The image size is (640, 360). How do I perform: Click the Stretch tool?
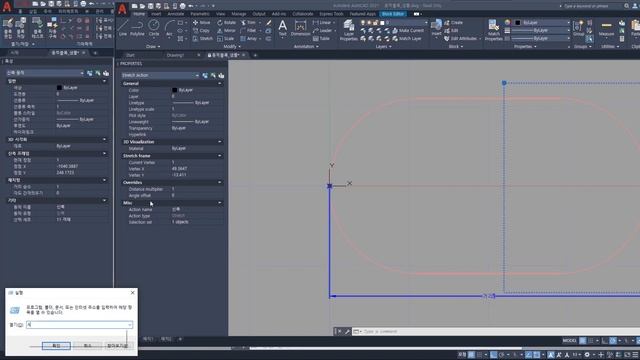coord(202,38)
